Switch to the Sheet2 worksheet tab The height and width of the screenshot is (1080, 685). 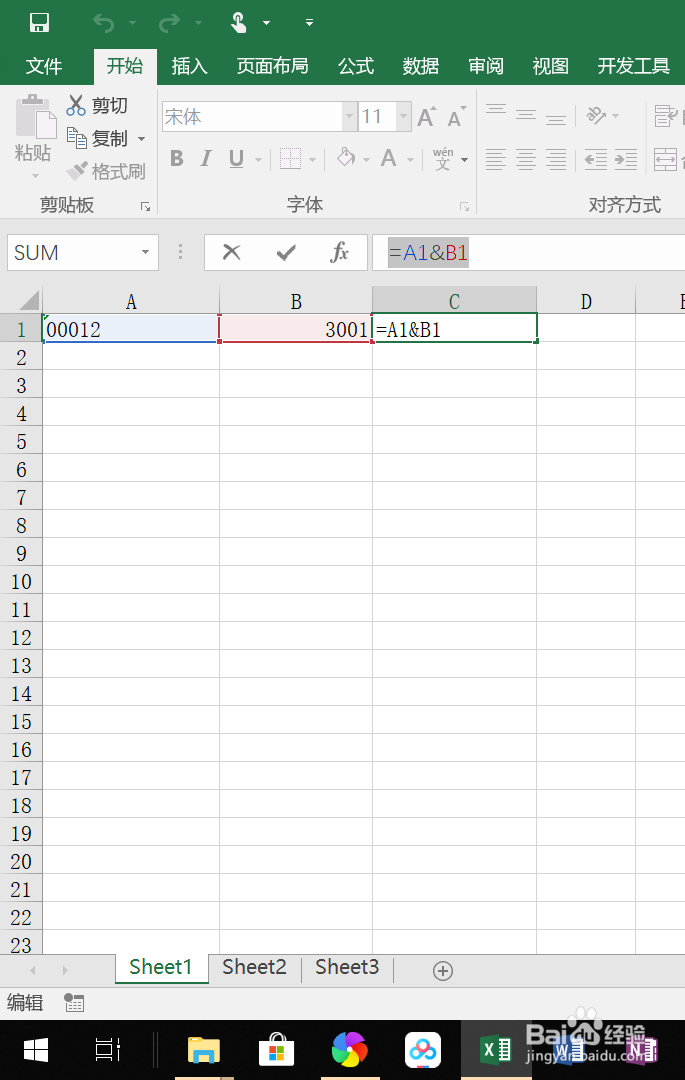[x=254, y=967]
